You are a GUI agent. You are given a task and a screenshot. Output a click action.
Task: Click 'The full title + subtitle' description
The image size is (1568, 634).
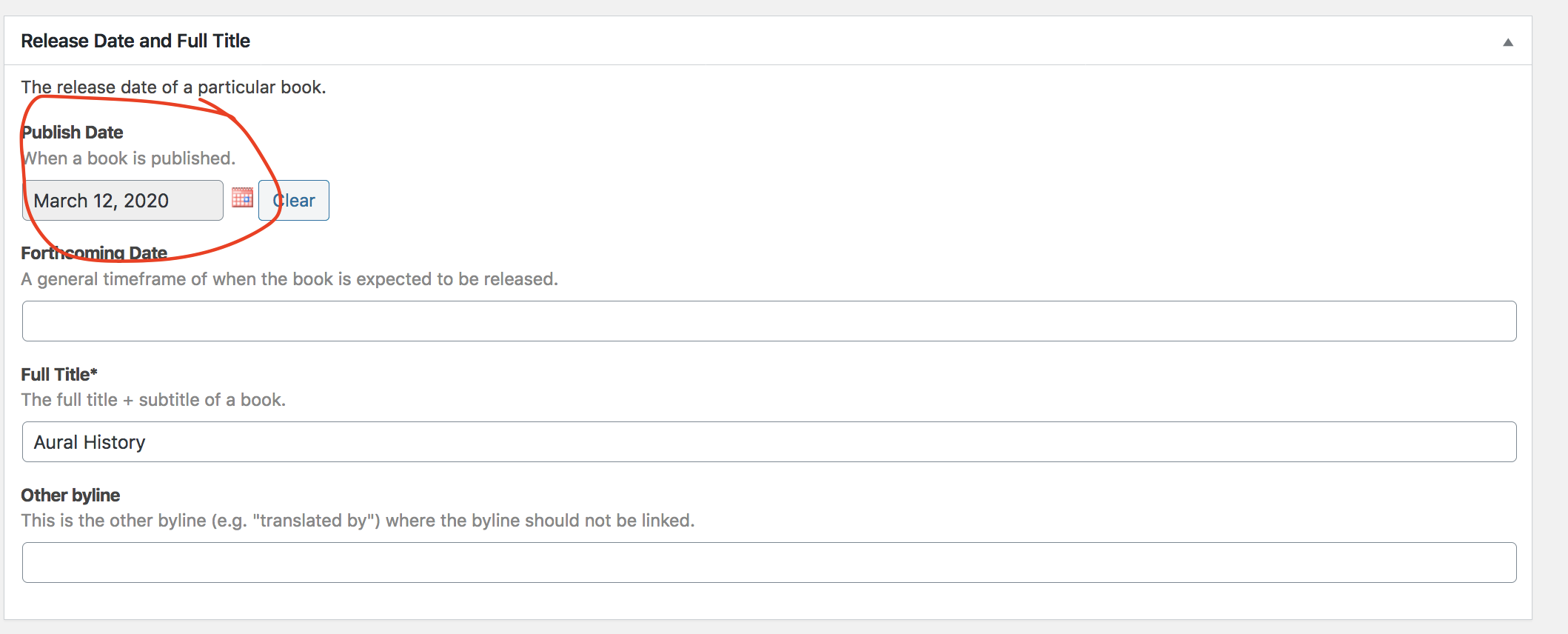pyautogui.click(x=153, y=400)
